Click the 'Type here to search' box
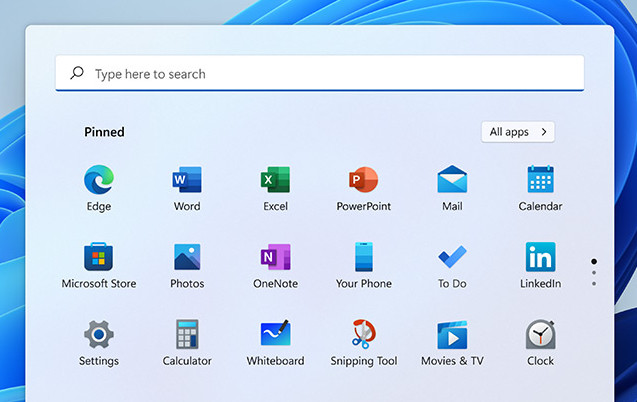 pos(320,73)
